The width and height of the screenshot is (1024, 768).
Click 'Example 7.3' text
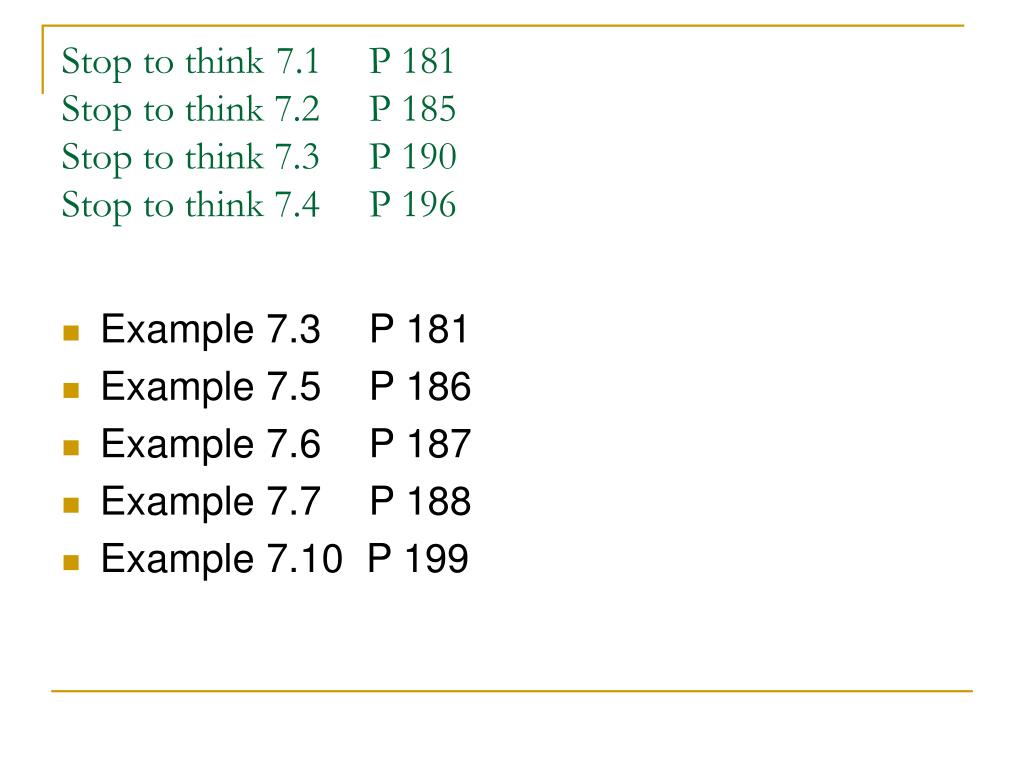coord(210,330)
